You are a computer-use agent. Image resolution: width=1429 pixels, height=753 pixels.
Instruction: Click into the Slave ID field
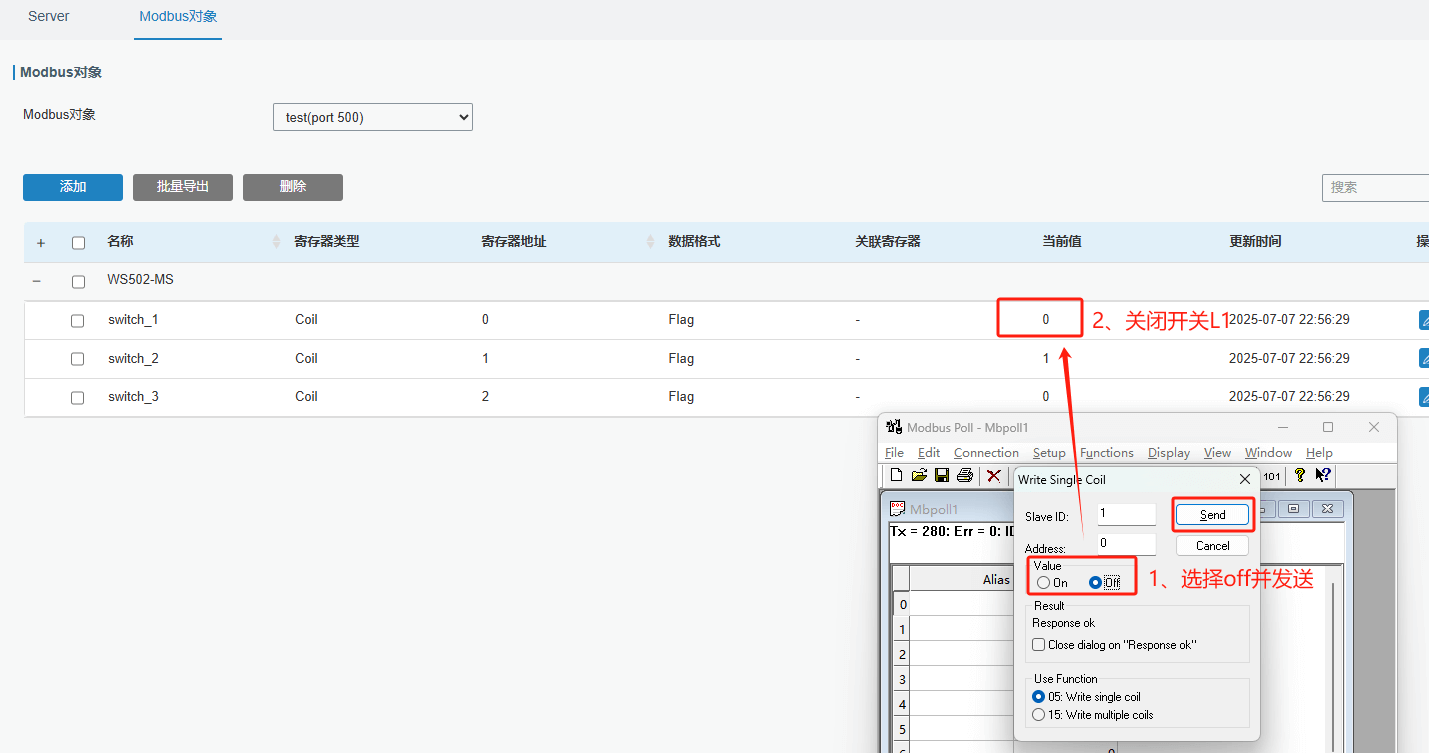[x=1126, y=514]
